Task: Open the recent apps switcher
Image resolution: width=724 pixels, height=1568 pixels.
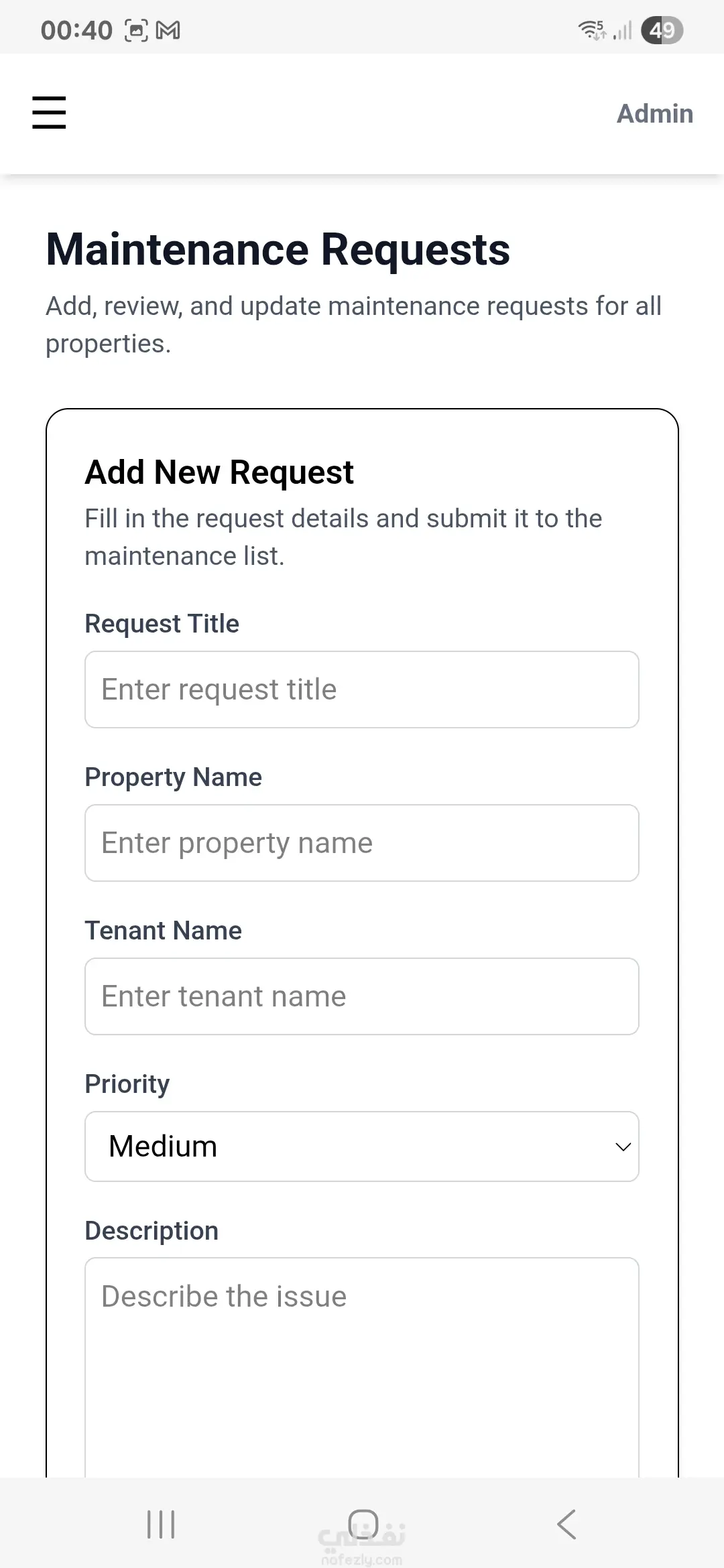Action: (161, 1524)
